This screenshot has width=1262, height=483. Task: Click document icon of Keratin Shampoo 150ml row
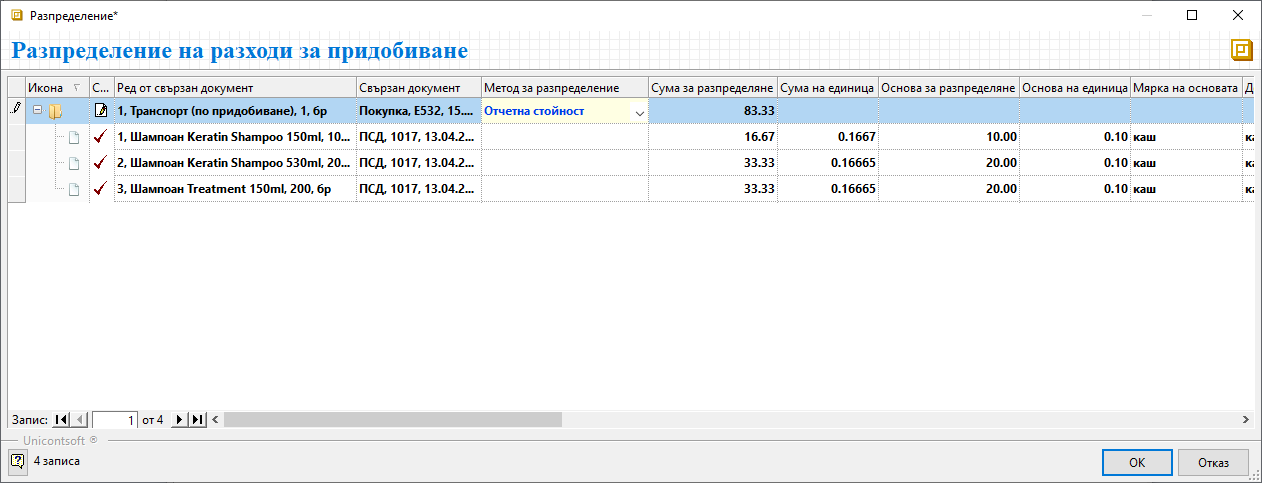click(73, 137)
